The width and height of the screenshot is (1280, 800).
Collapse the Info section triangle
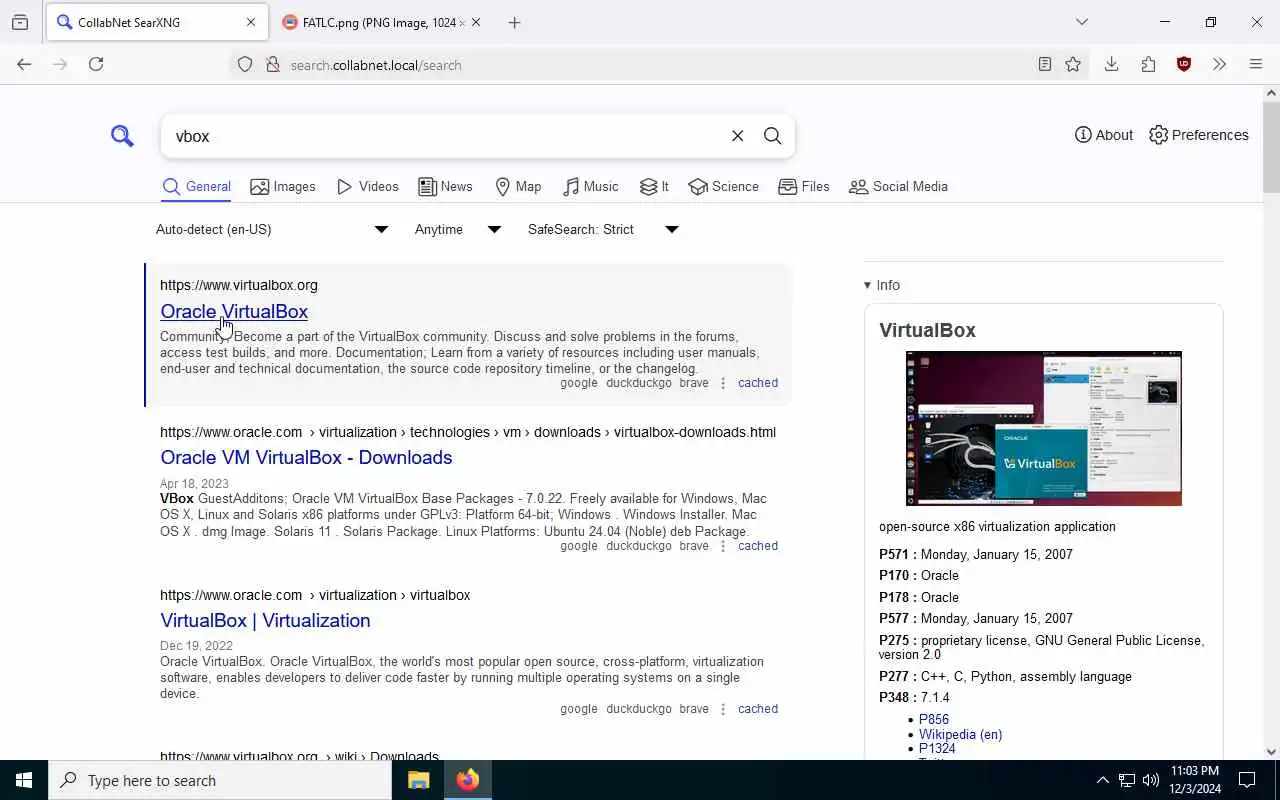click(868, 286)
